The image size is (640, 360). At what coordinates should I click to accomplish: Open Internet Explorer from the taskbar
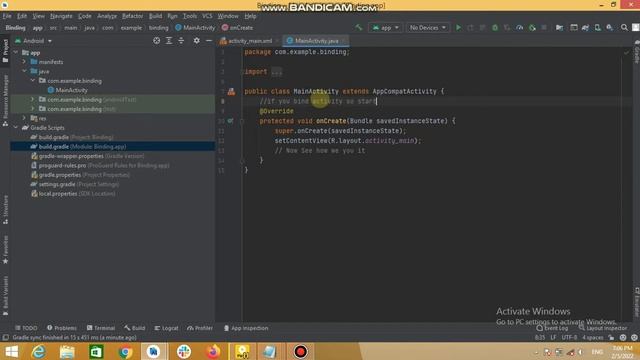(39, 351)
